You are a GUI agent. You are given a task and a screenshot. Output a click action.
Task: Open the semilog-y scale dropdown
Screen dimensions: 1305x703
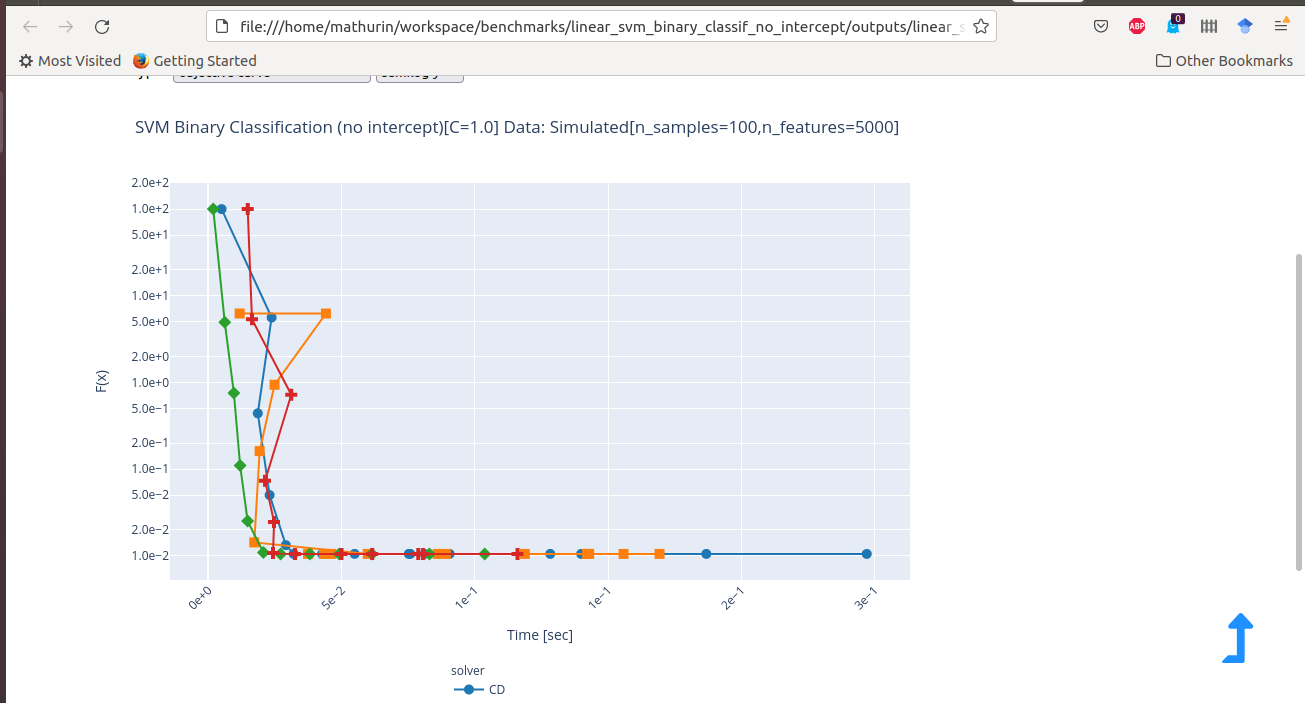tap(419, 73)
